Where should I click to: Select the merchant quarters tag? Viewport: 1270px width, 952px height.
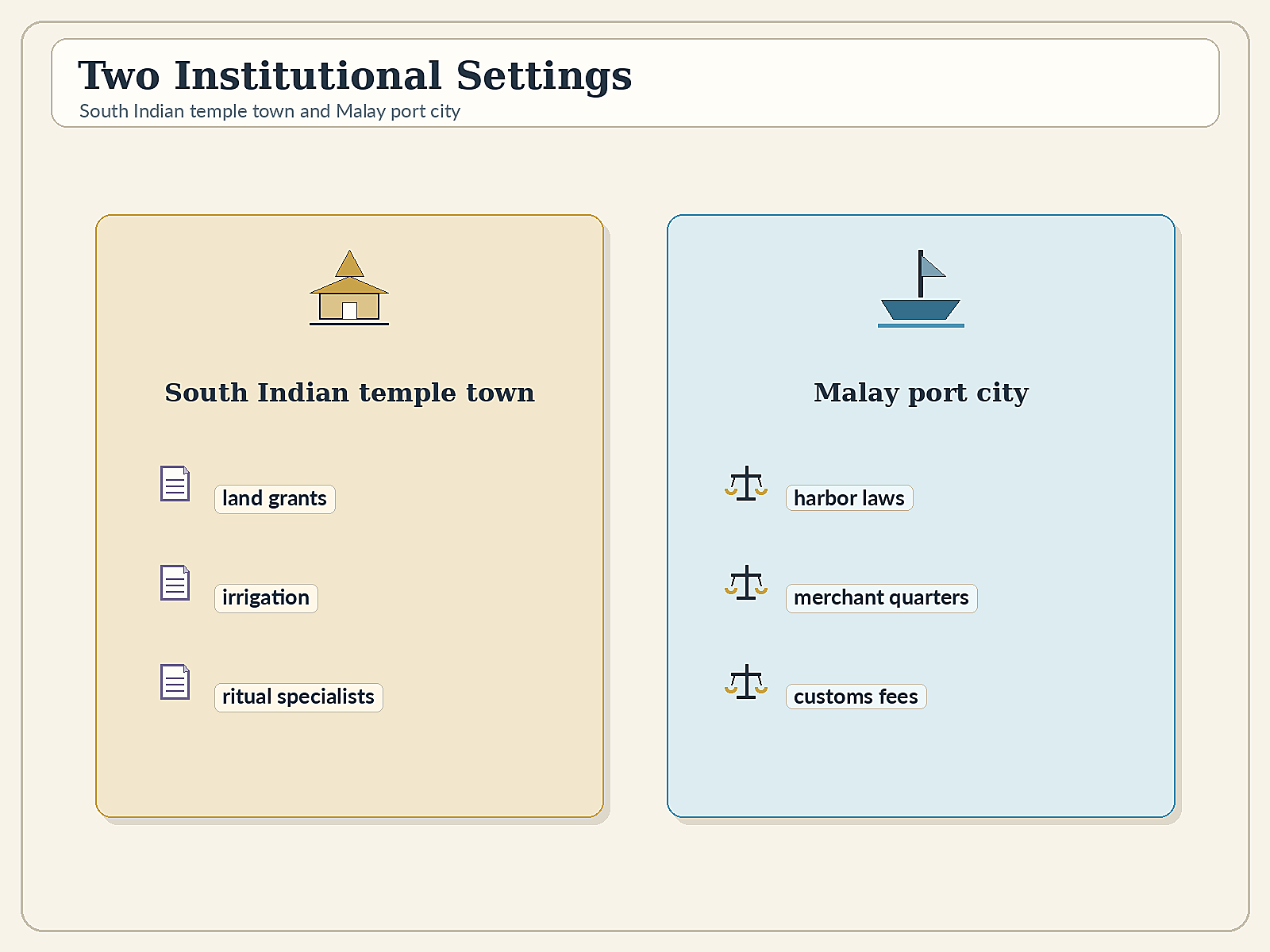click(881, 598)
